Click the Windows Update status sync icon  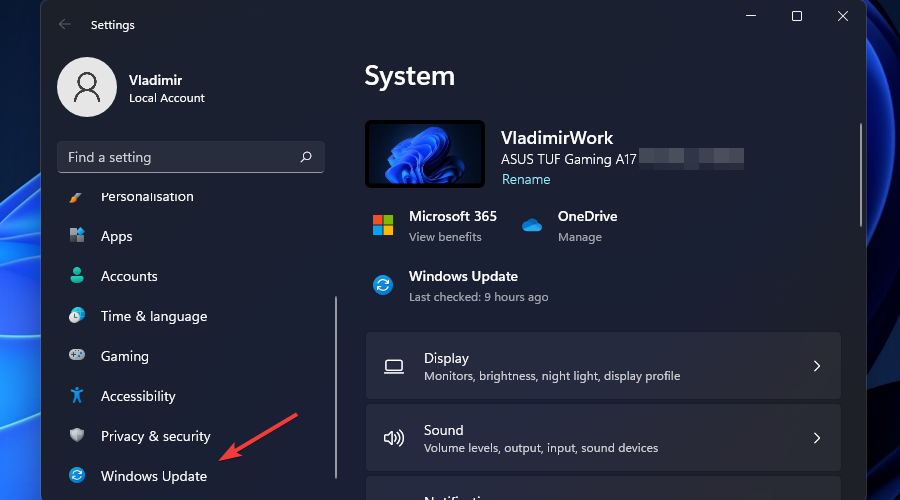pos(383,285)
